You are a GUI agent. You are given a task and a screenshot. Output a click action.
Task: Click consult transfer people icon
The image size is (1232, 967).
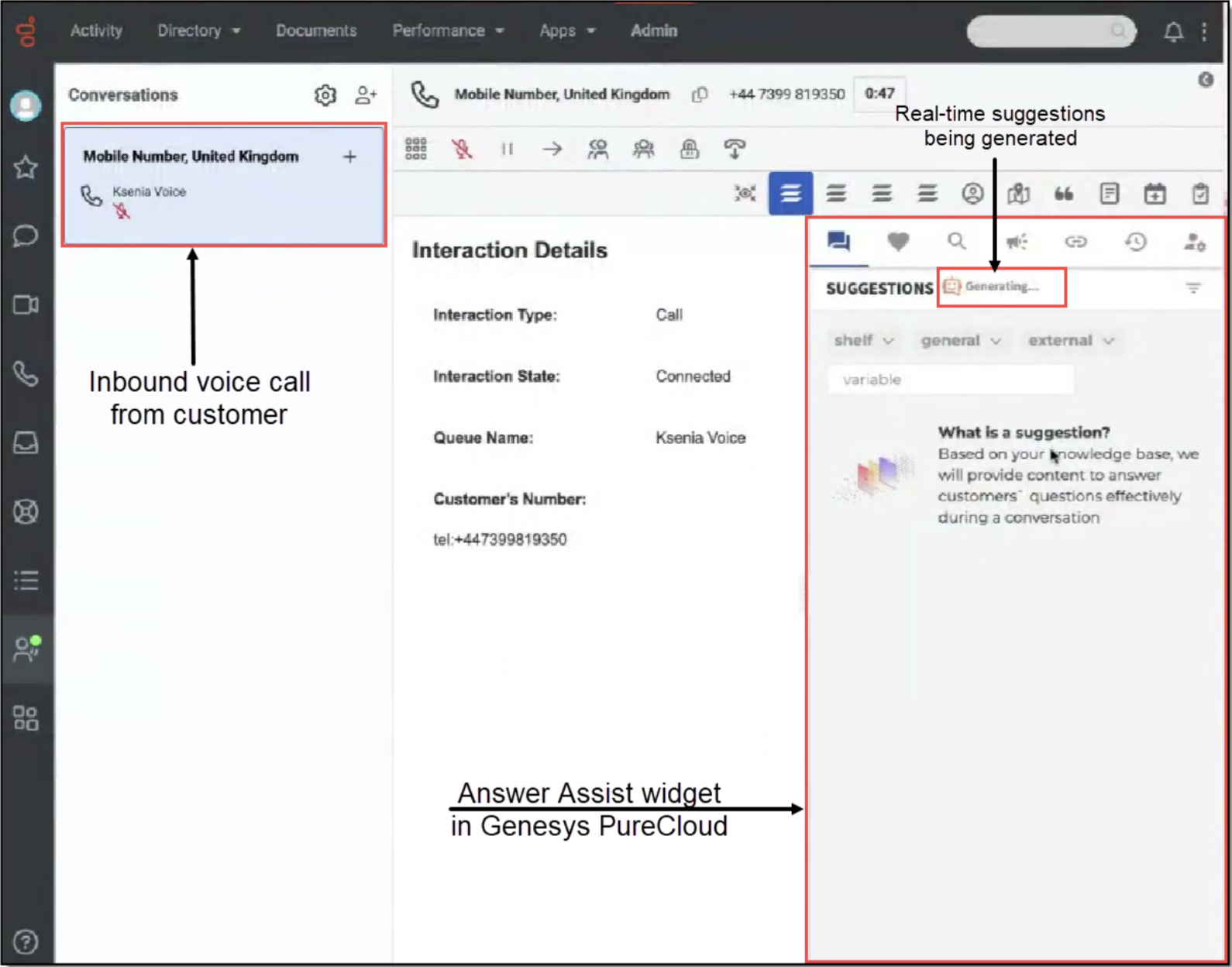click(x=597, y=149)
